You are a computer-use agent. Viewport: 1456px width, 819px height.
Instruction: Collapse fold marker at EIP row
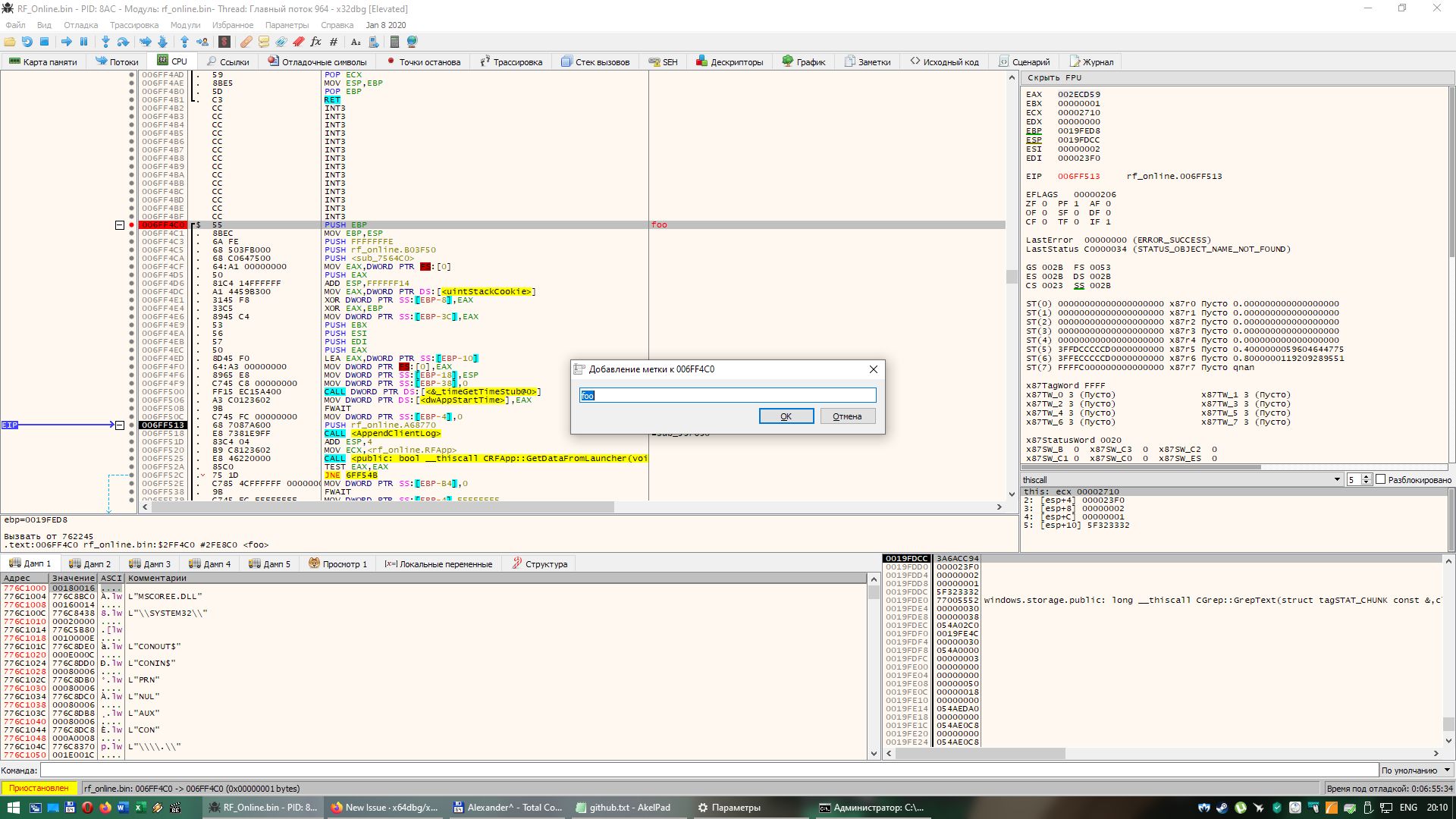pyautogui.click(x=119, y=425)
